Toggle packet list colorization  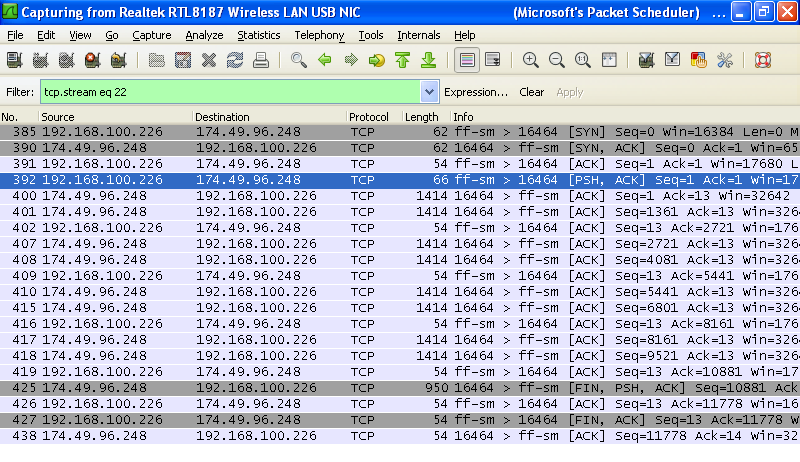[466, 60]
